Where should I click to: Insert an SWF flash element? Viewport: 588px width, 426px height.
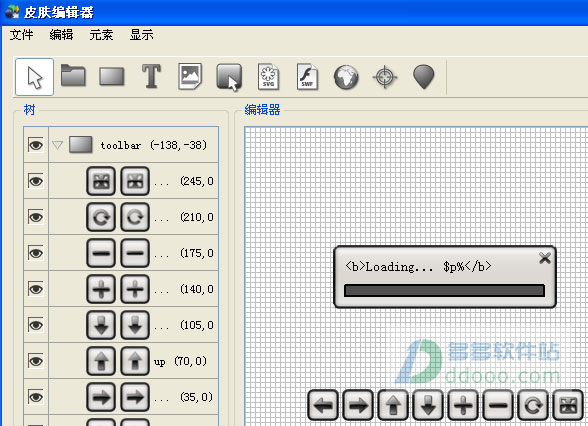(308, 76)
